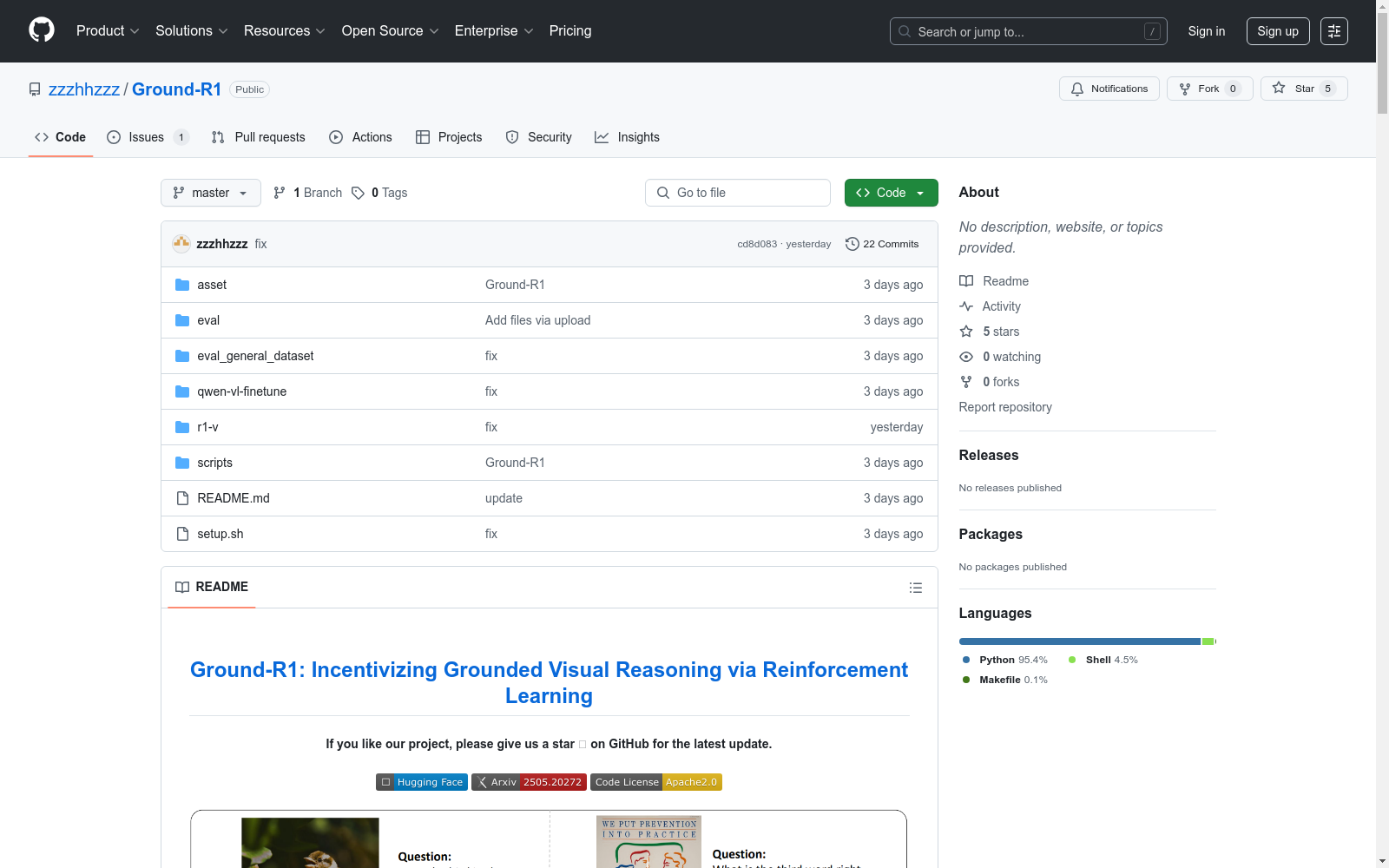Click the qwen-vl-finetune folder icon
The image size is (1389, 868).
tap(182, 391)
